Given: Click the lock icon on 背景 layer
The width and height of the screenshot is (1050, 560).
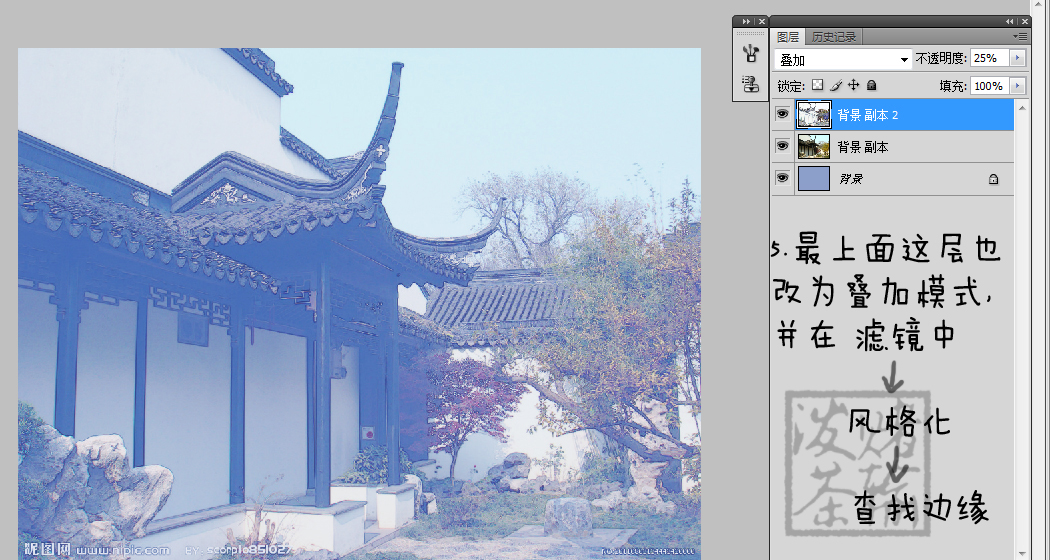Looking at the screenshot, I should 993,179.
